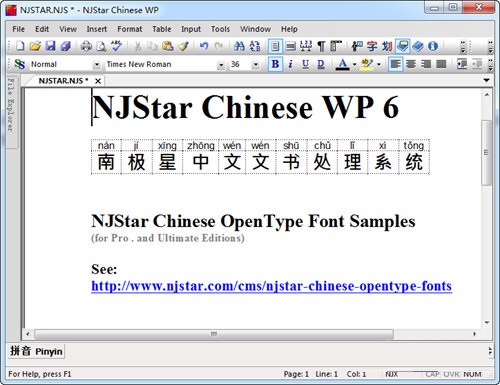Apply yellow highlight color marker
Screen dimensions: 500x385
[x=367, y=64]
